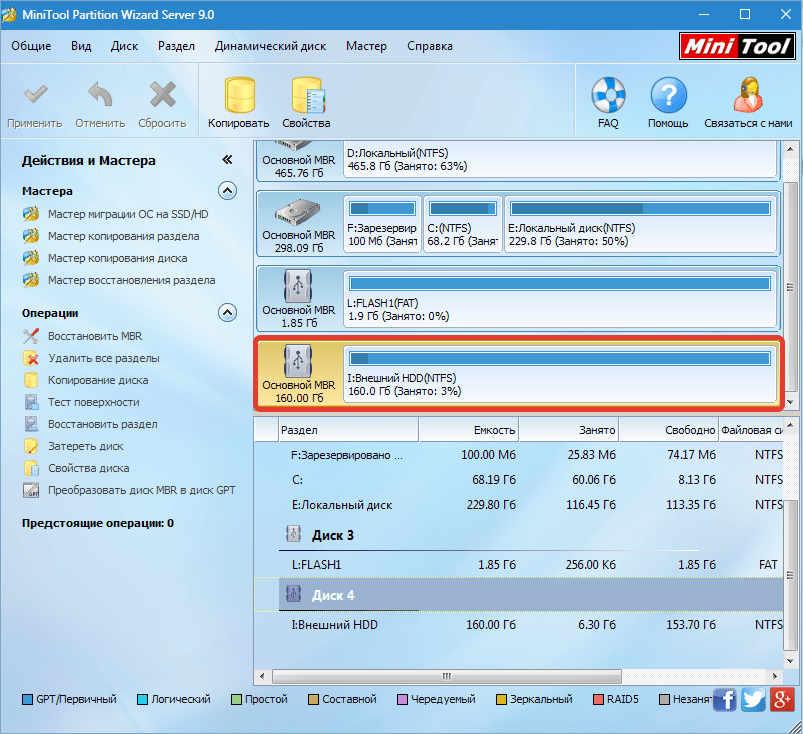Open the Динамический диск menu
The width and height of the screenshot is (803, 734).
(270, 46)
